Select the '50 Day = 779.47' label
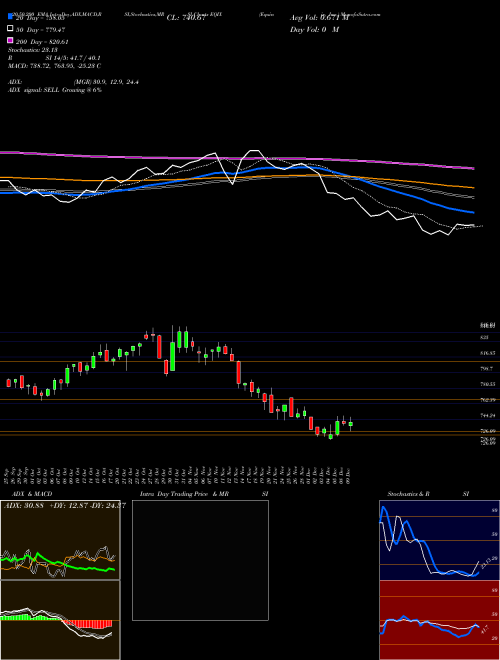Viewport: 500px width, 660px height. pyautogui.click(x=40, y=30)
